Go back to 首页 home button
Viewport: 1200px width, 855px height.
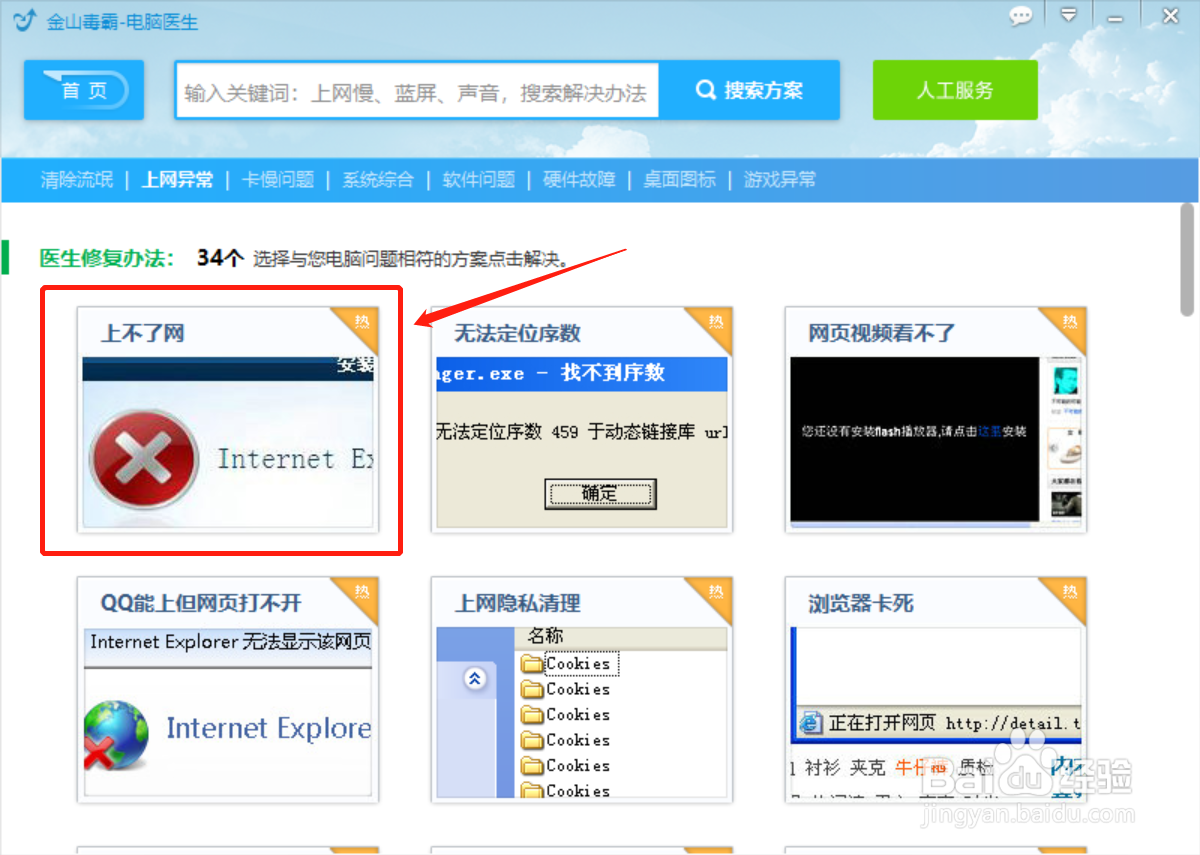tap(84, 90)
